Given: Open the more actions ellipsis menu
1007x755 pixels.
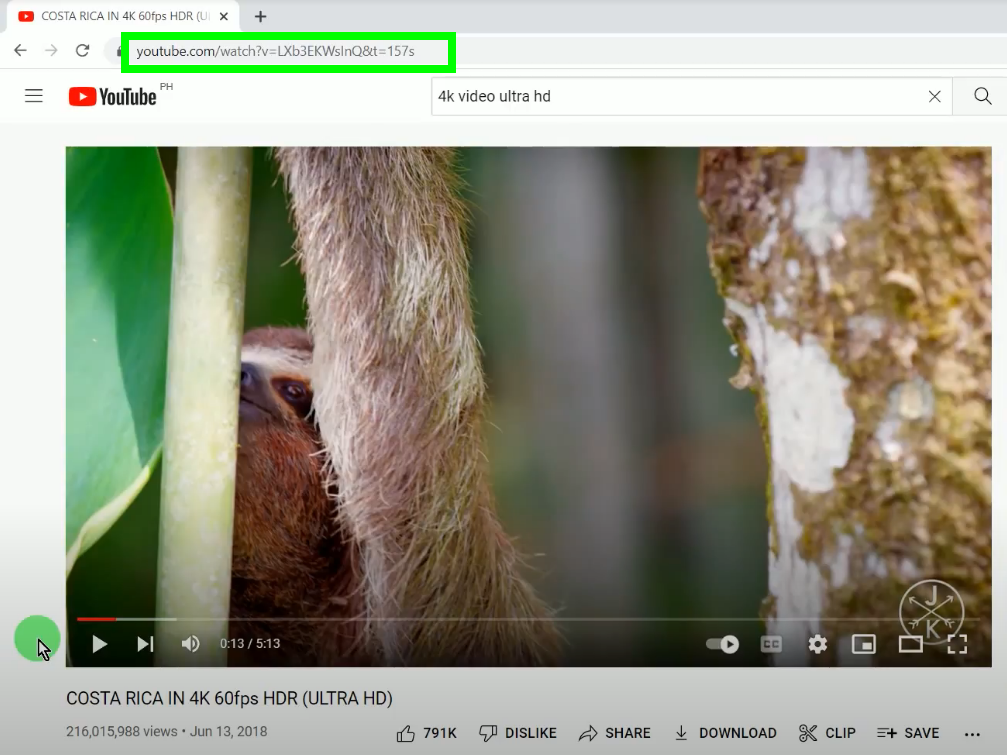Looking at the screenshot, I should [x=972, y=733].
